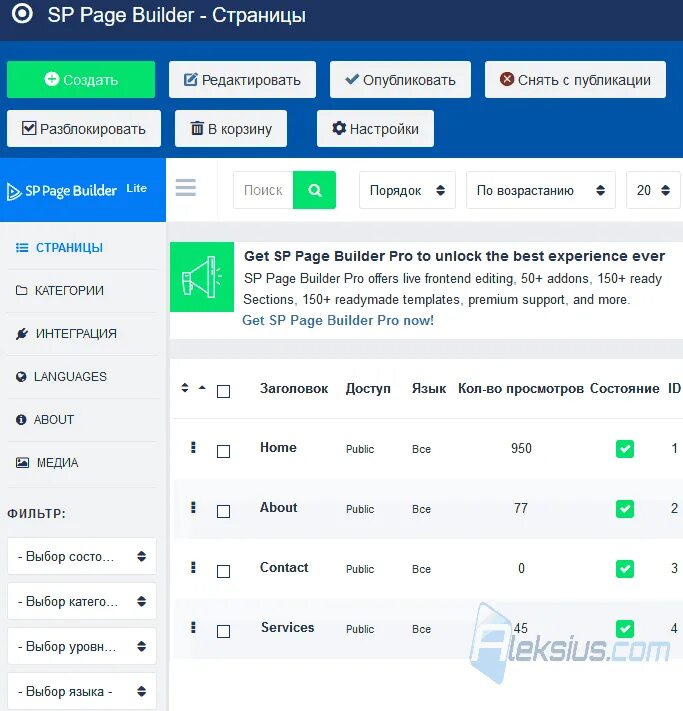Click the Joomla circle logo in header
The image size is (683, 711).
click(x=22, y=13)
